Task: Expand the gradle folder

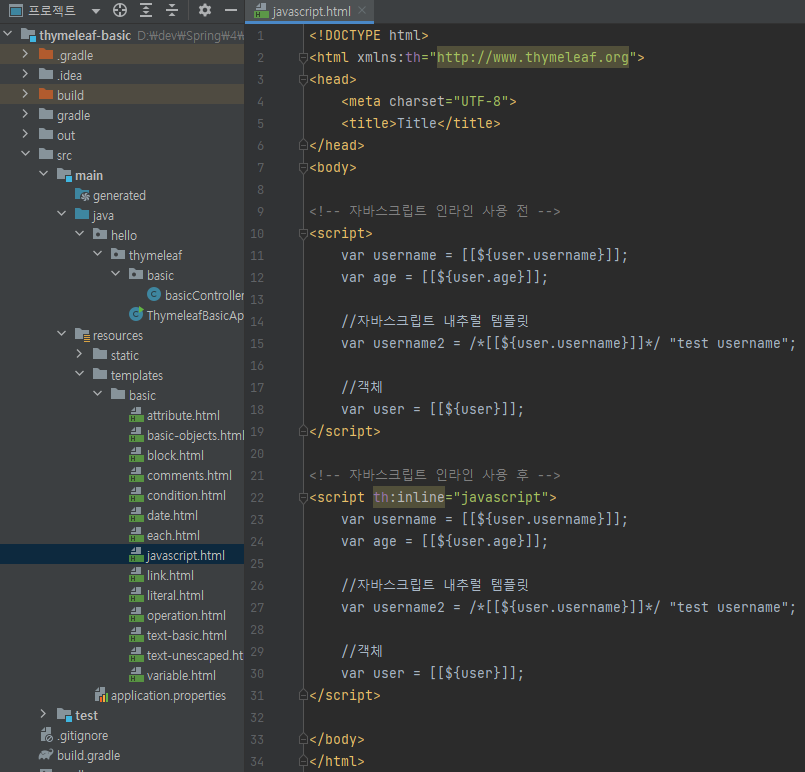Action: (25, 113)
